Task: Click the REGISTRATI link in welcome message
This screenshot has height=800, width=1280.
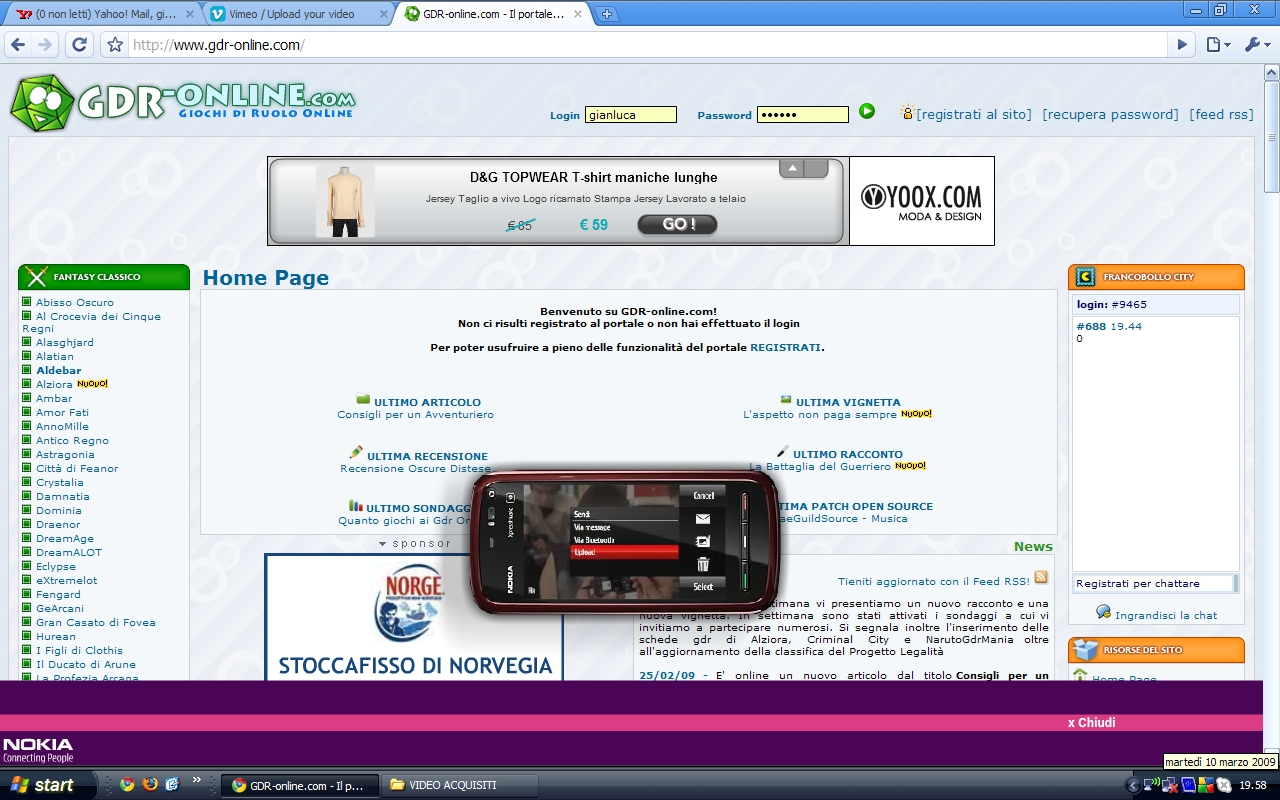Action: (786, 347)
